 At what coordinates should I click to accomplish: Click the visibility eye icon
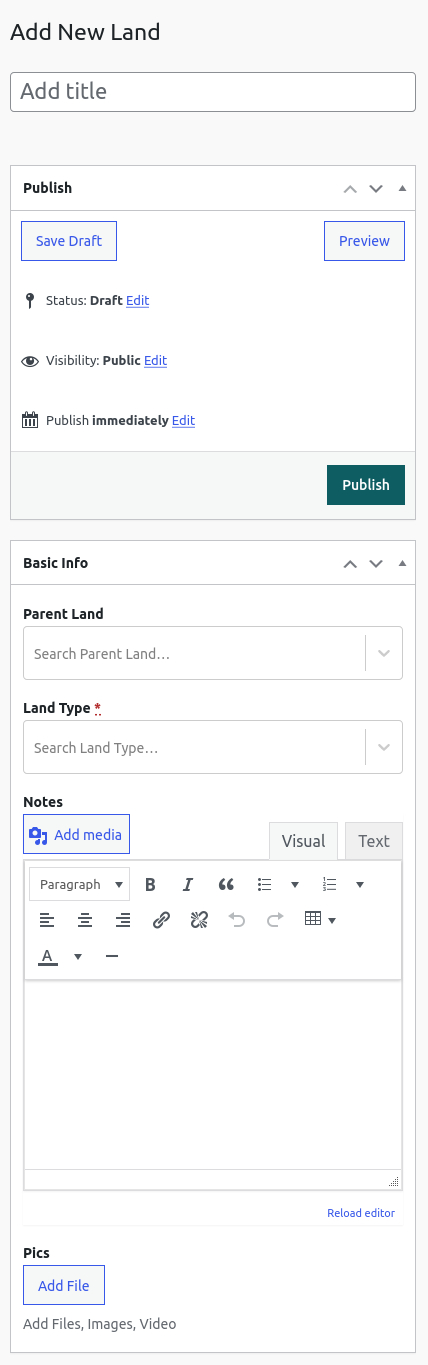pyautogui.click(x=30, y=361)
